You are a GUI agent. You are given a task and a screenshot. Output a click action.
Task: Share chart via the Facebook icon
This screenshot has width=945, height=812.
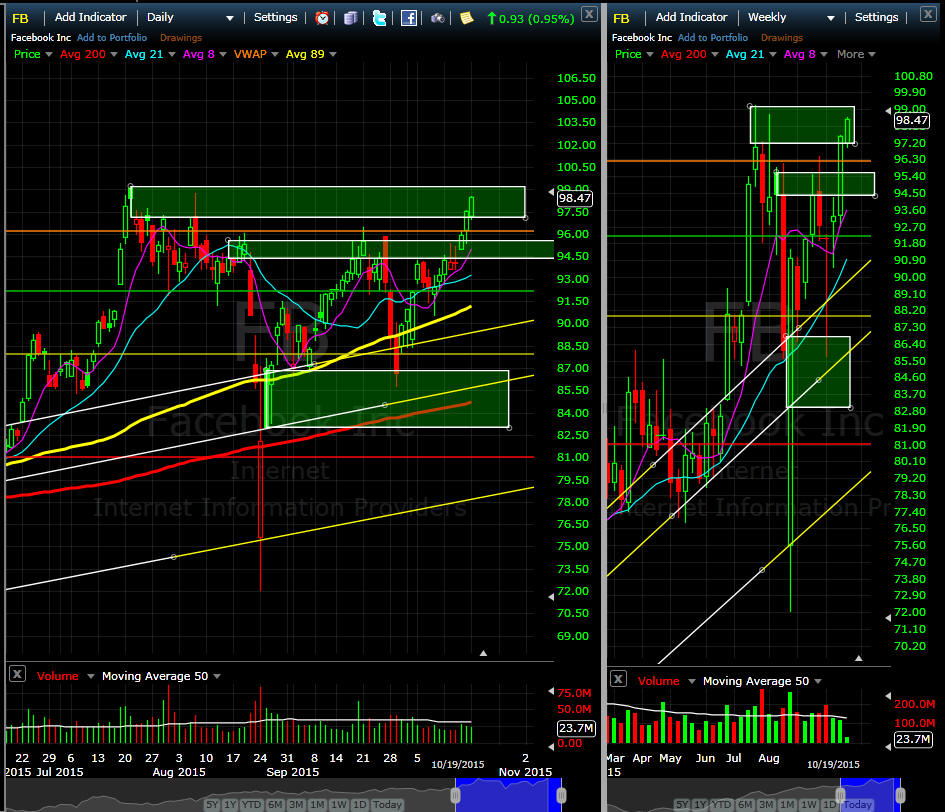[409, 18]
